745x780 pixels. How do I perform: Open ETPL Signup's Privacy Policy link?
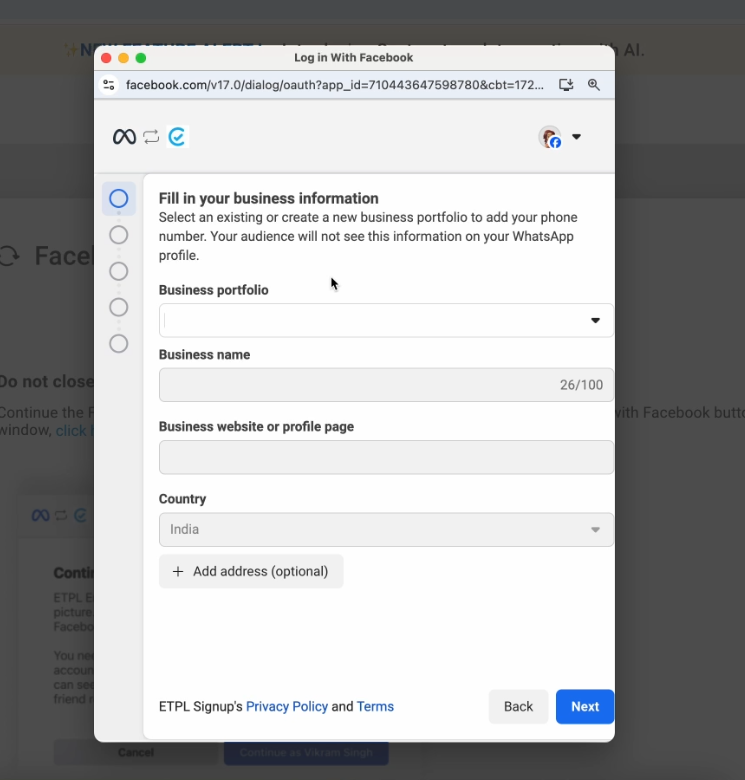coord(287,706)
